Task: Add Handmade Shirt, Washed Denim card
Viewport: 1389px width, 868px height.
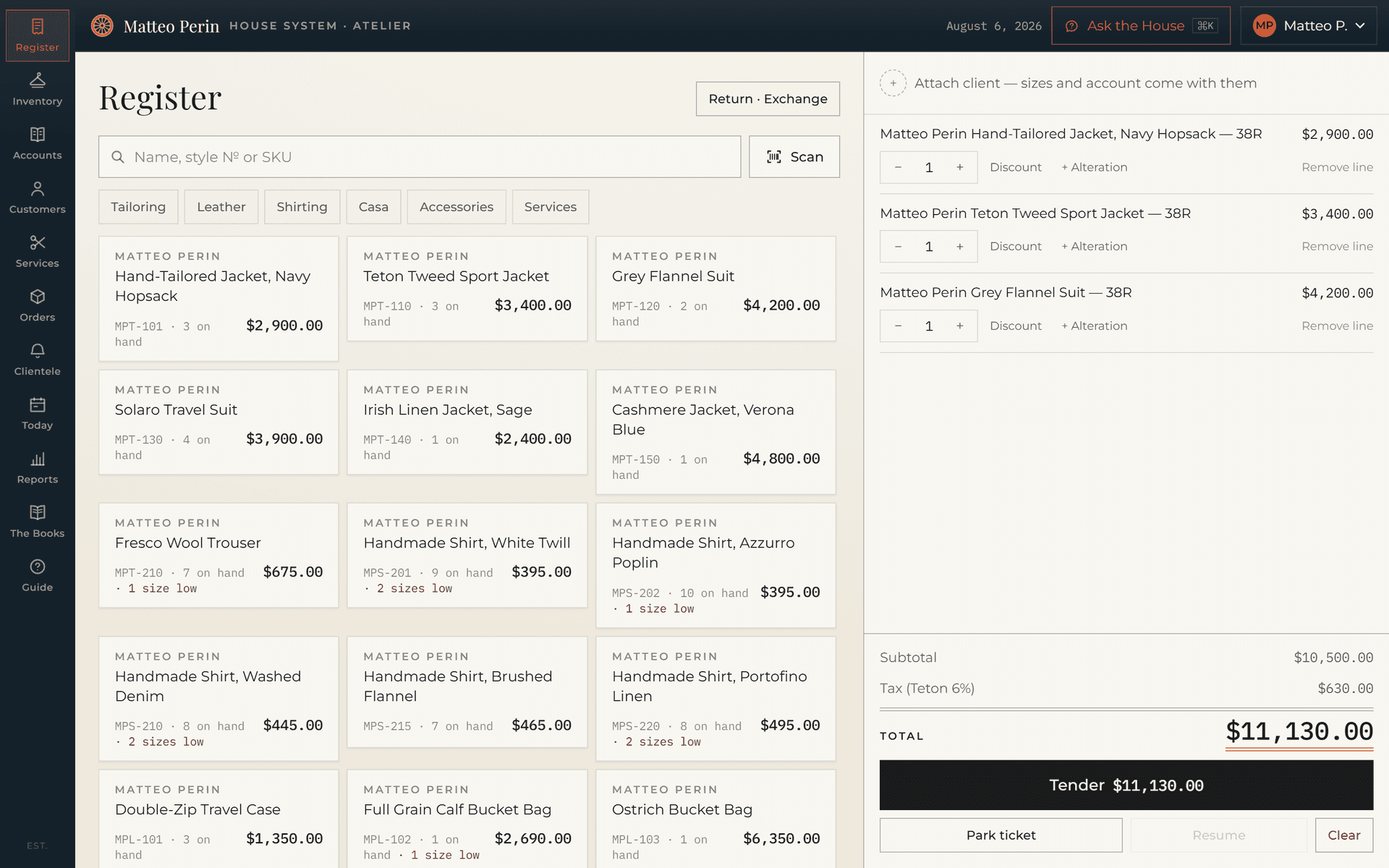Action: [218, 699]
